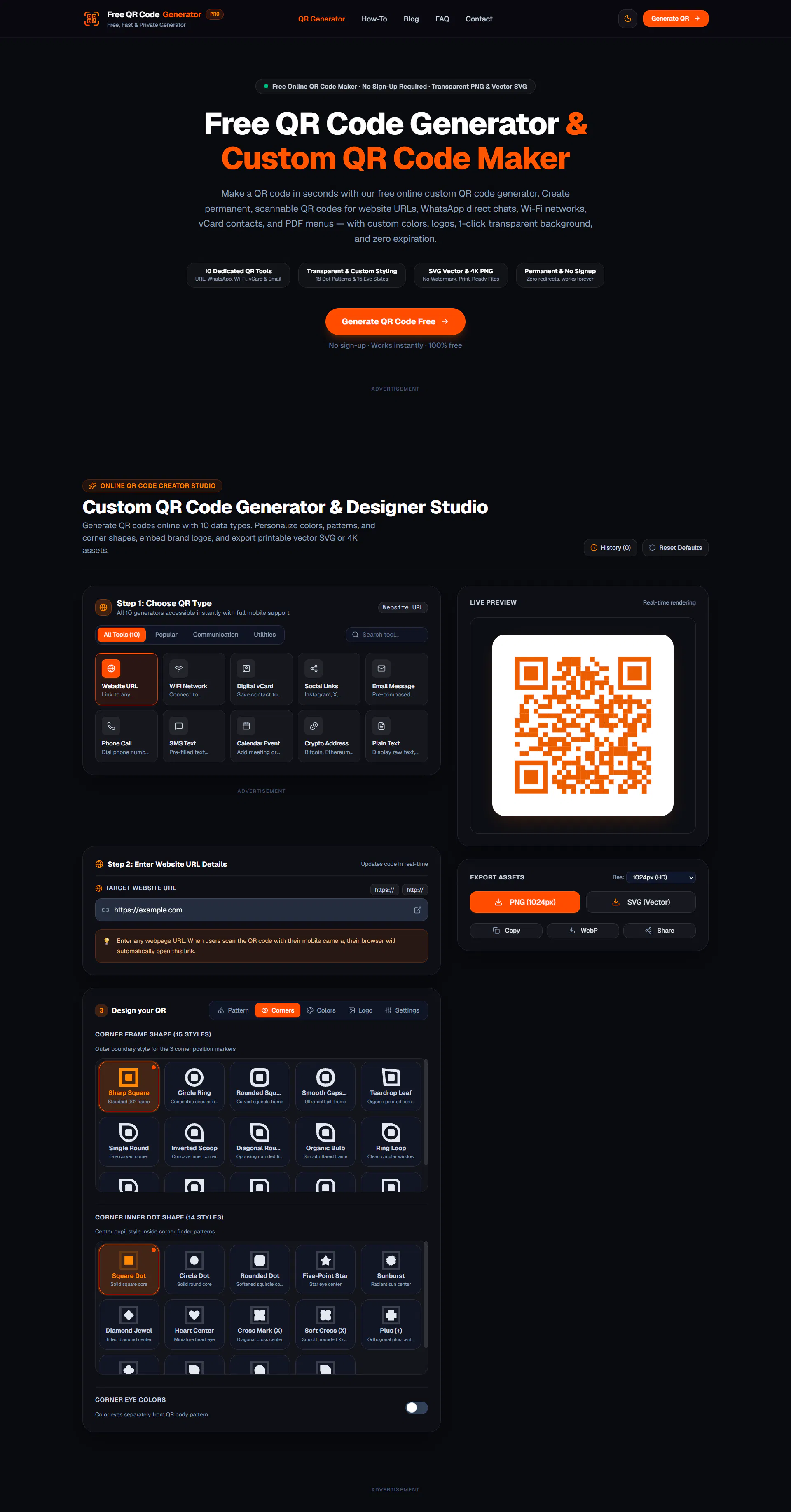Select Single Round corner frame
Image resolution: width=791 pixels, height=1512 pixels.
[129, 1141]
